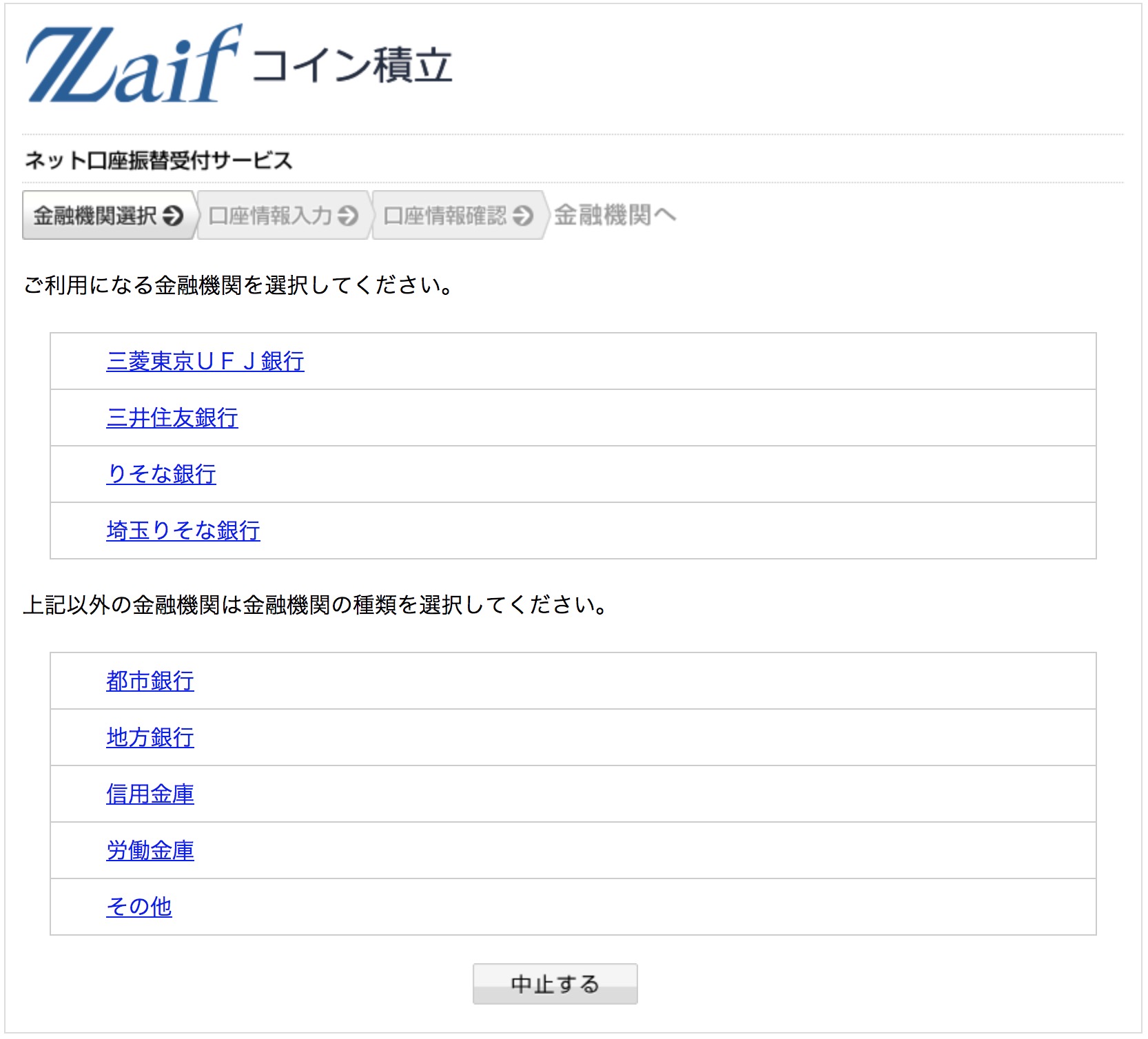The height and width of the screenshot is (1039, 1148).
Task: Open the その他 institution category
Action: click(139, 907)
